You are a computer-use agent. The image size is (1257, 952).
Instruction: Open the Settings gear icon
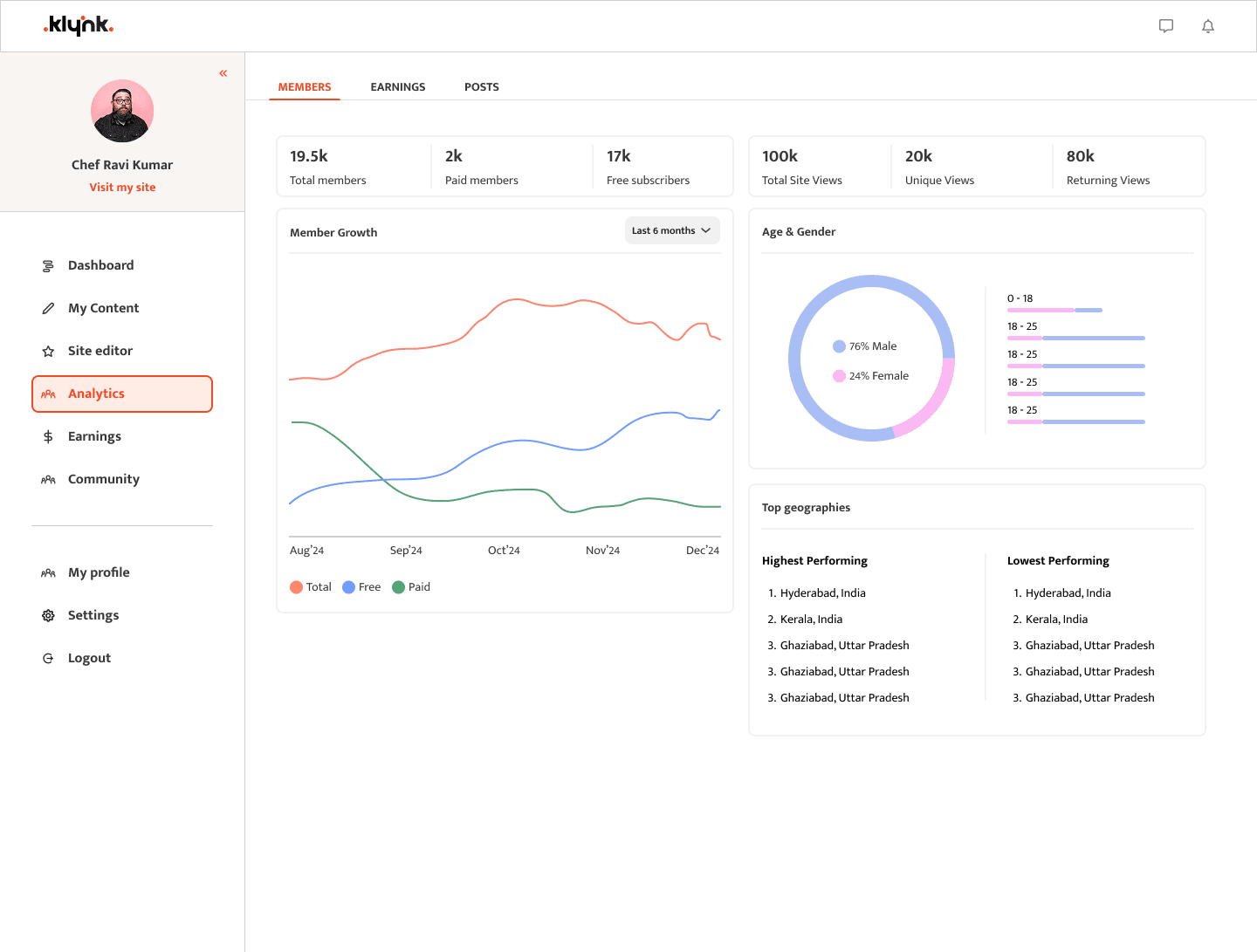tap(48, 614)
